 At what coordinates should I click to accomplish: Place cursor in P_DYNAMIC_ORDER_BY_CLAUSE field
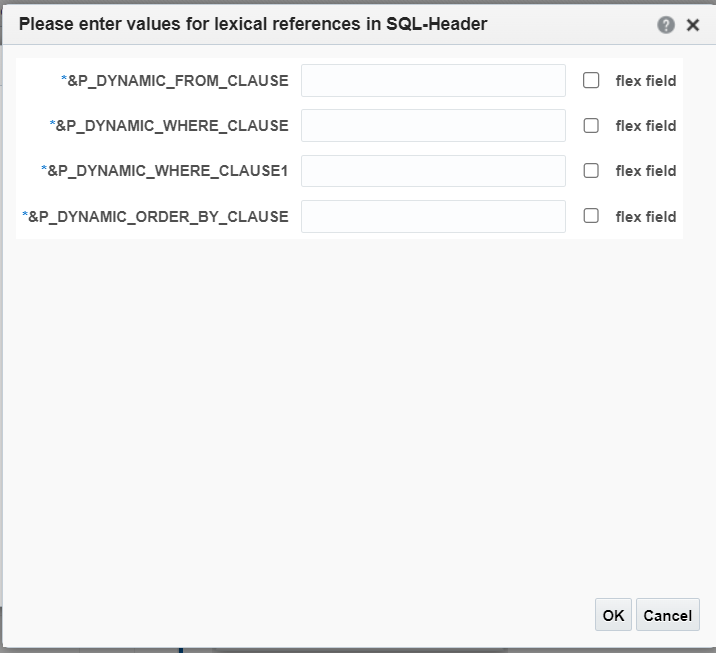click(433, 216)
